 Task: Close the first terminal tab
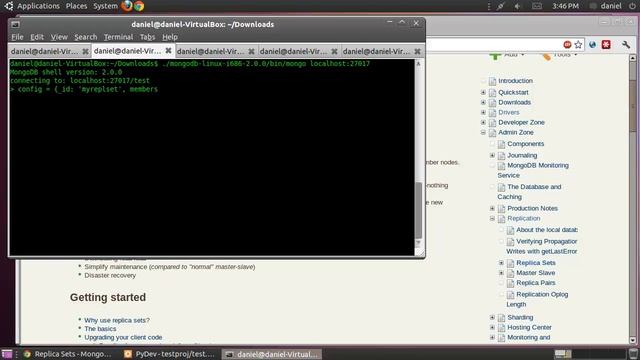click(85, 51)
